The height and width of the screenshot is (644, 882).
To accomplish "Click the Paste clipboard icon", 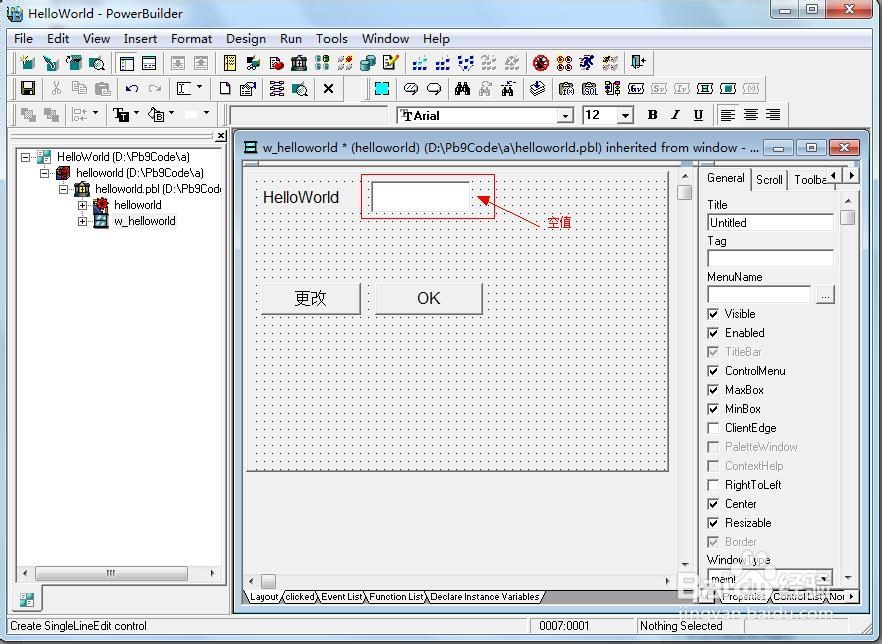I will 102,88.
